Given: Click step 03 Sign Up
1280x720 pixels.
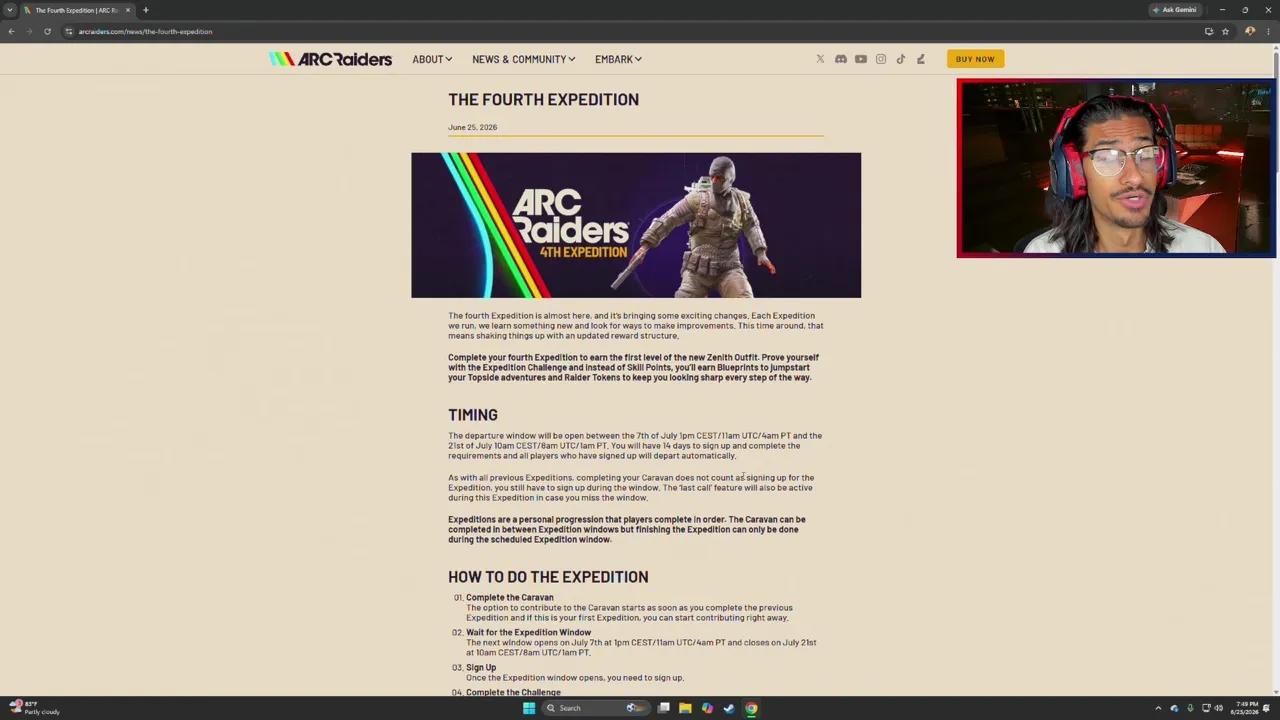Looking at the screenshot, I should click(481, 667).
